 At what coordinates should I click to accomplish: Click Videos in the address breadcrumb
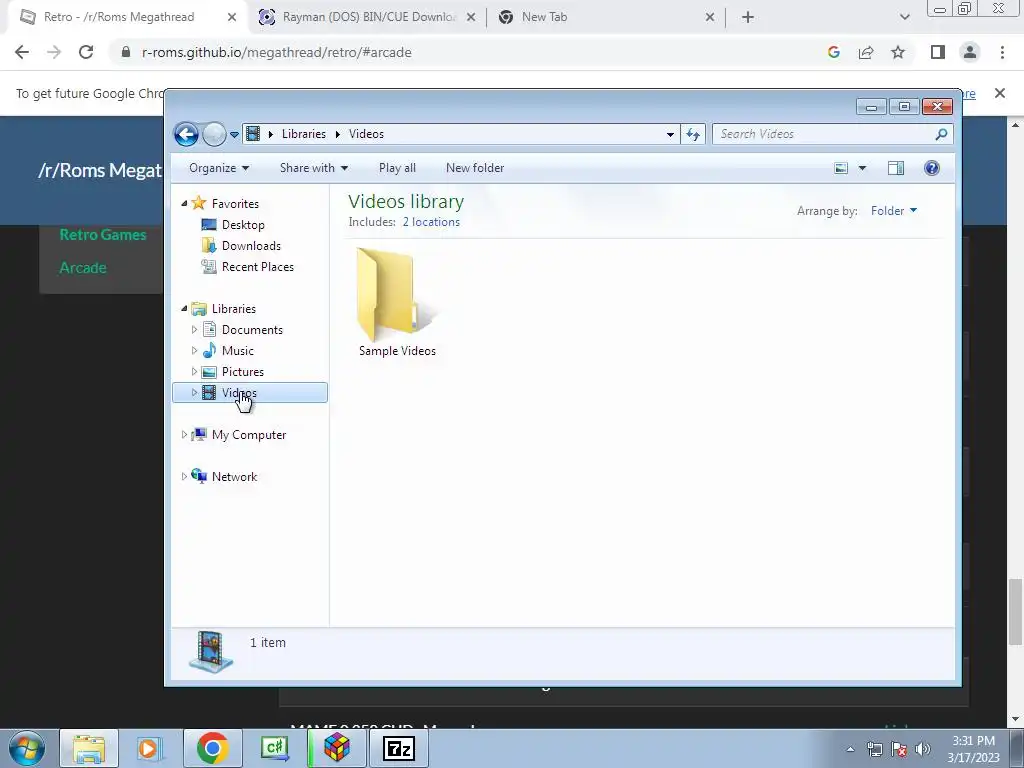[366, 134]
